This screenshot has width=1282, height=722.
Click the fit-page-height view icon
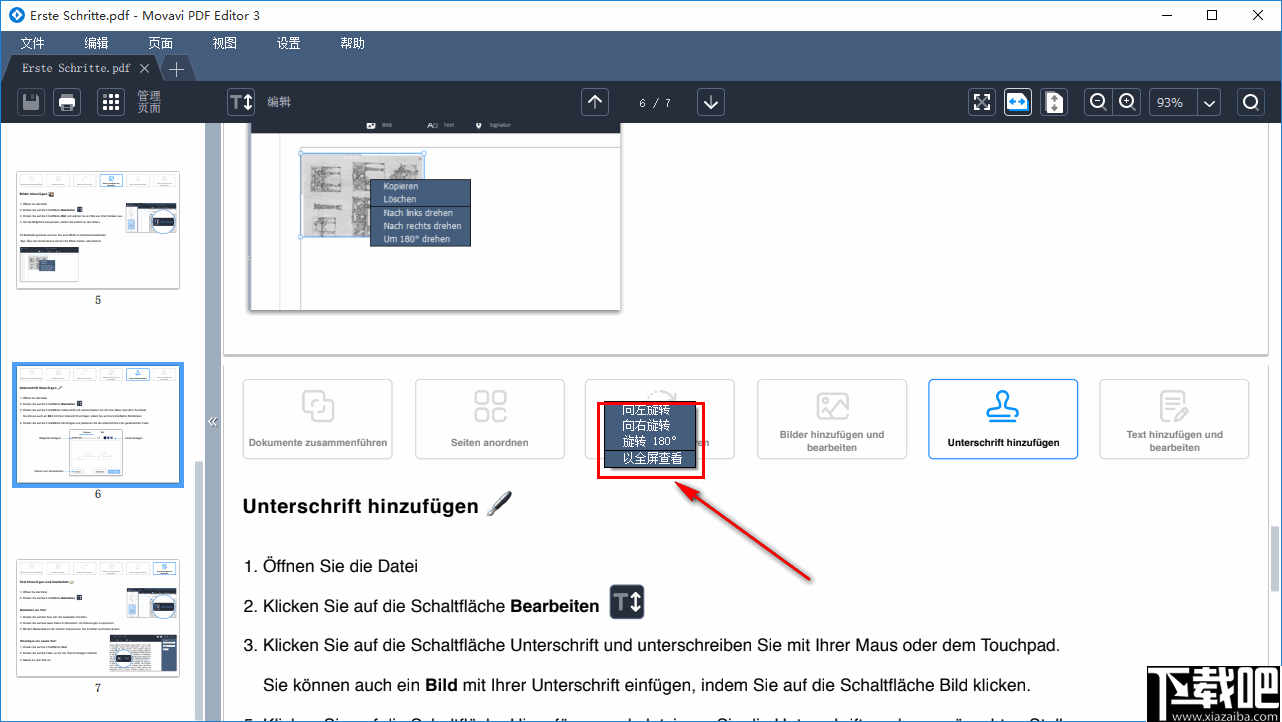tap(1053, 101)
